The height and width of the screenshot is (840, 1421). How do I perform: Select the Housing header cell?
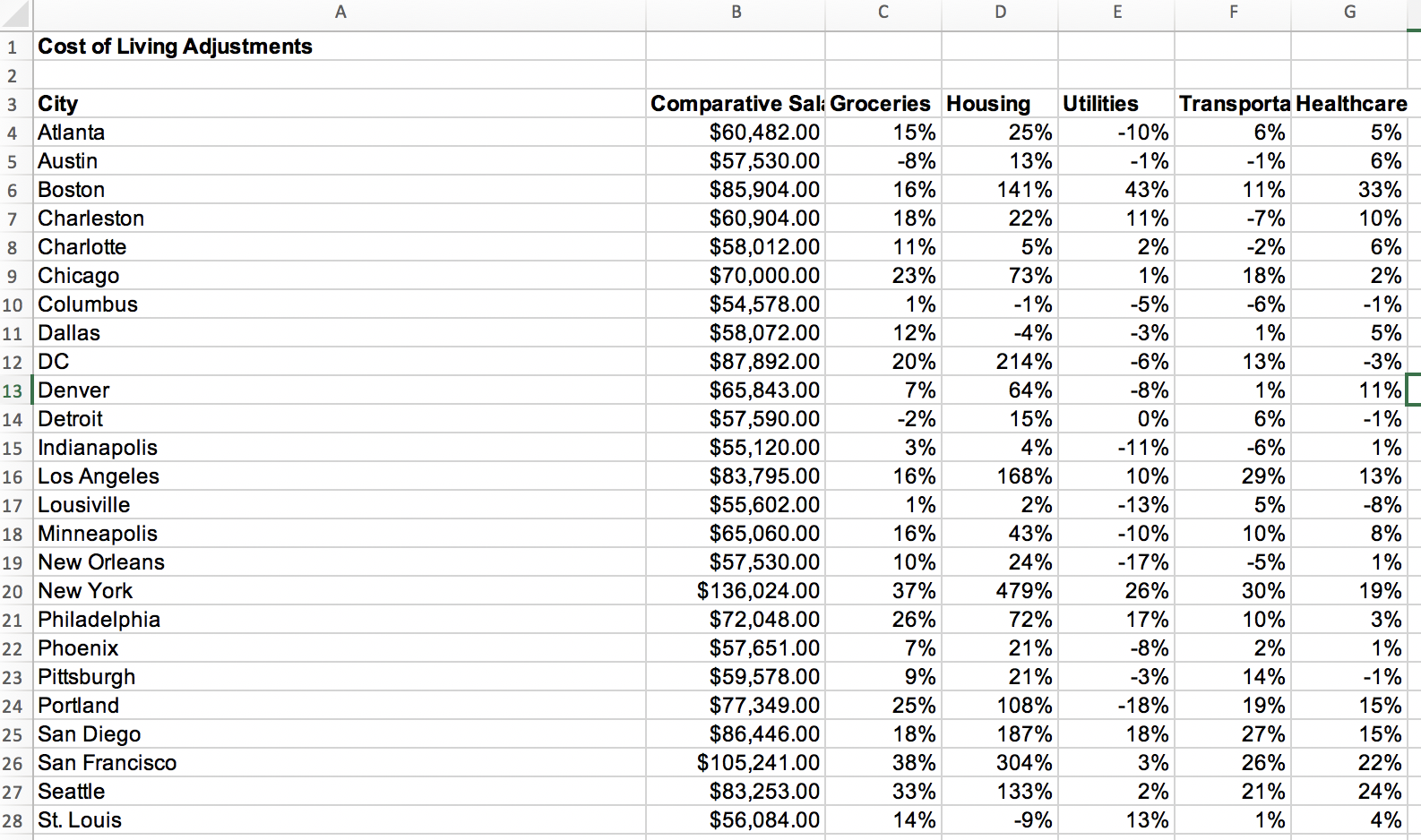click(1000, 104)
